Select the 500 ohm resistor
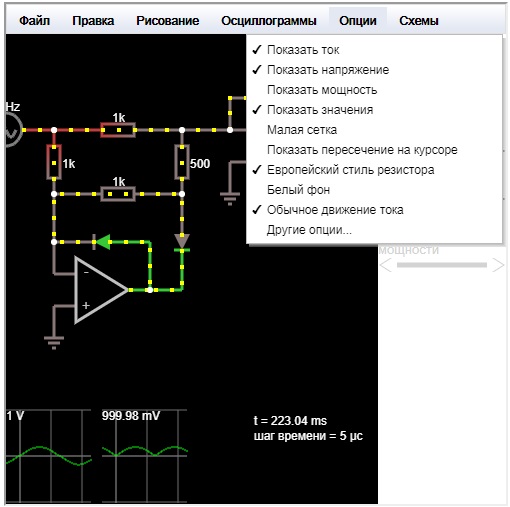Image resolution: width=510 pixels, height=507 pixels. [x=182, y=162]
